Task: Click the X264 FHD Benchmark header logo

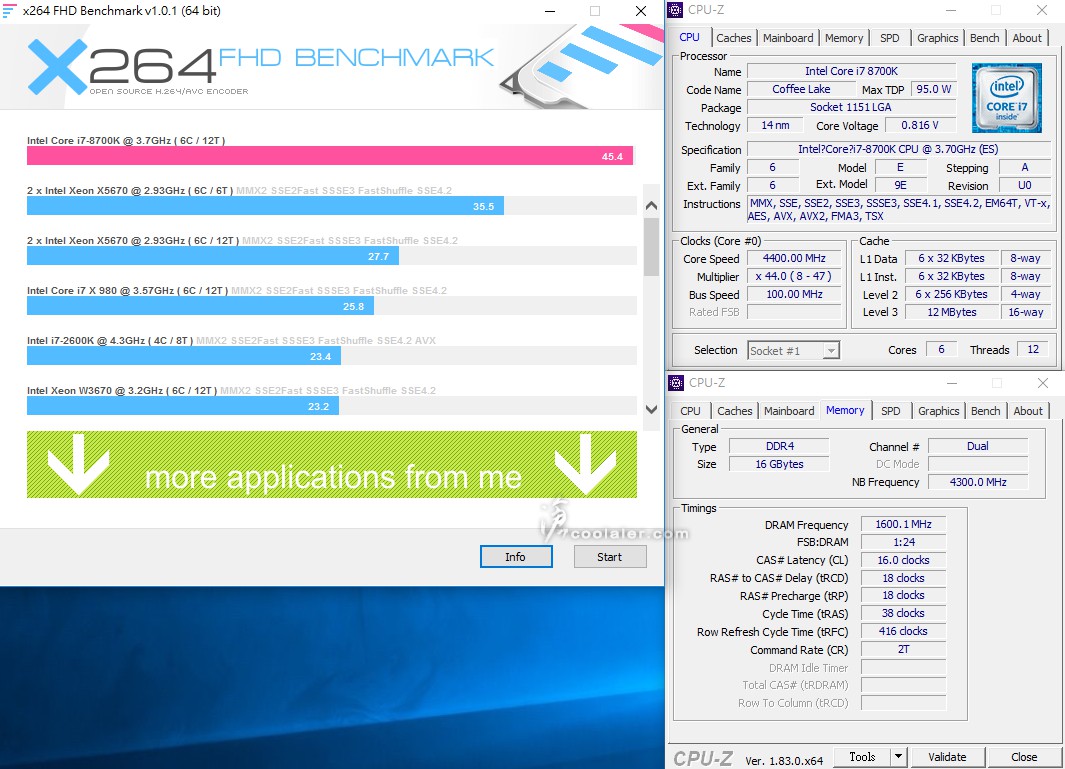Action: coord(261,68)
